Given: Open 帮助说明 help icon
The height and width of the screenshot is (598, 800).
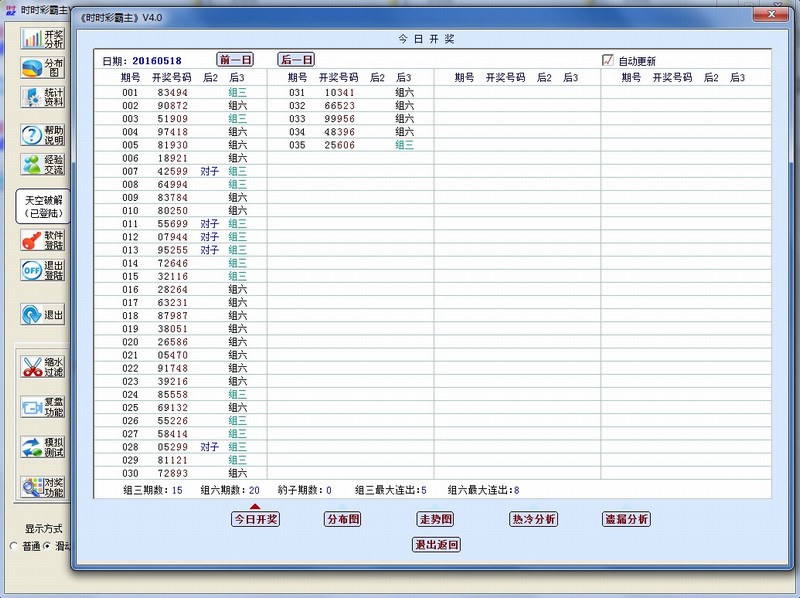Looking at the screenshot, I should pyautogui.click(x=33, y=135).
